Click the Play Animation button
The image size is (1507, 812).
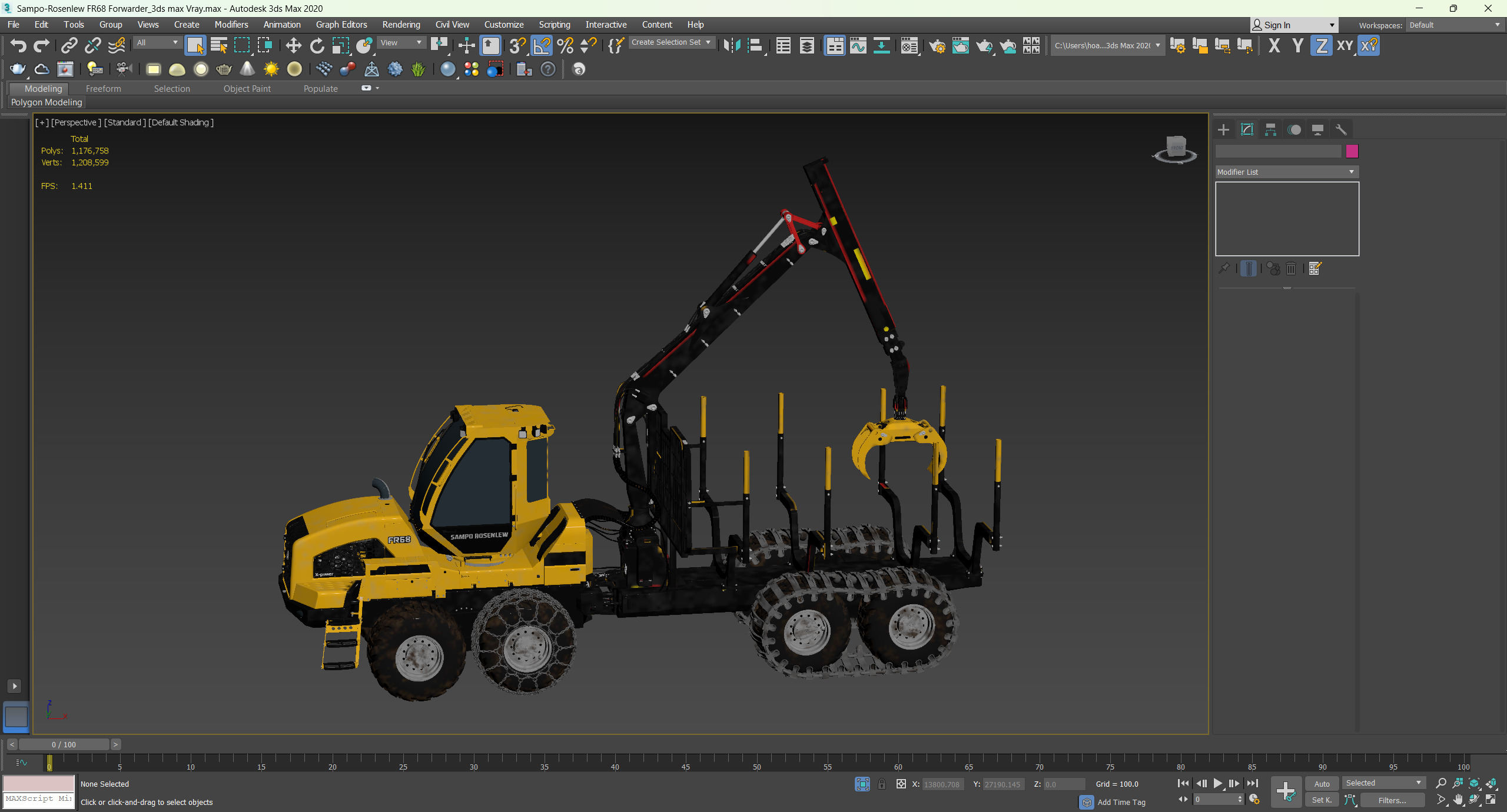click(1217, 783)
